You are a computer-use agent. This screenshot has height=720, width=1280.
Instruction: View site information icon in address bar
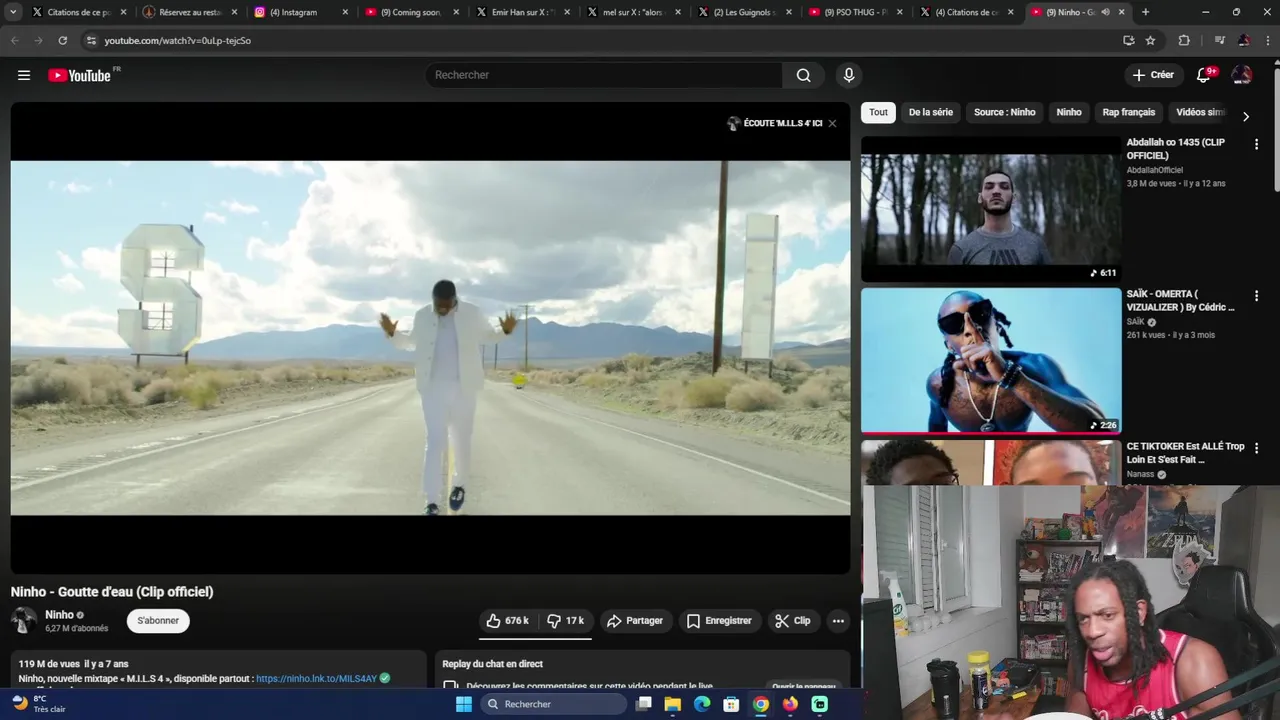[91, 40]
